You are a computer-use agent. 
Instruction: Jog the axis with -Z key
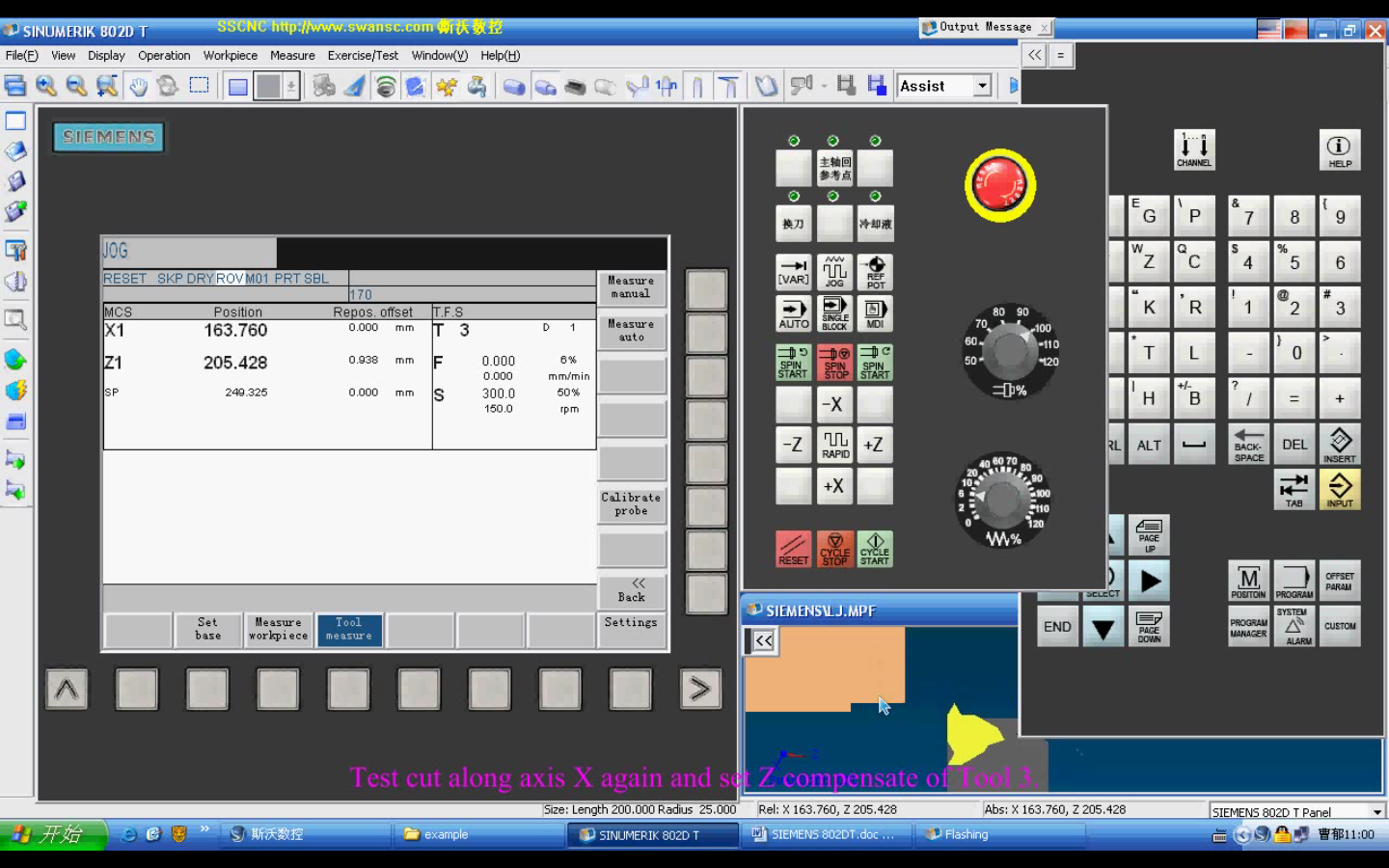(794, 445)
